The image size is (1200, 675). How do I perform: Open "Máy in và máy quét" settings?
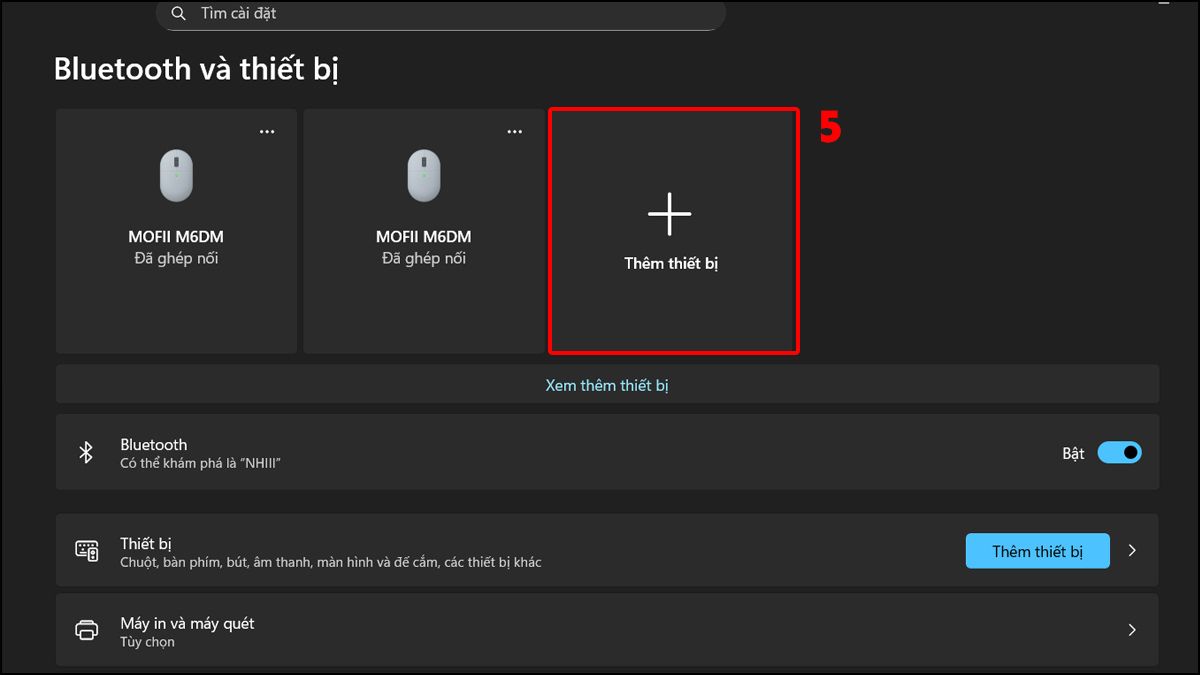pos(607,630)
